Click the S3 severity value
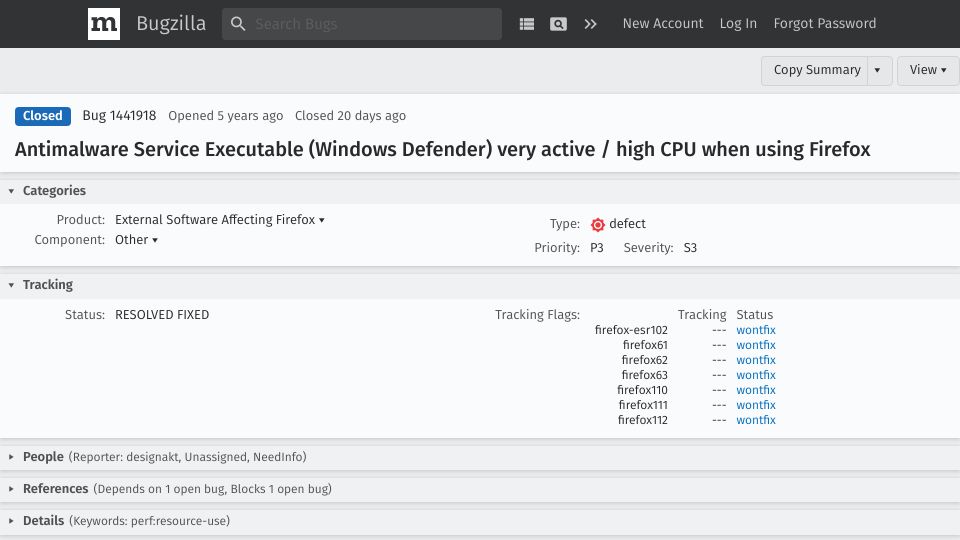 pos(690,248)
